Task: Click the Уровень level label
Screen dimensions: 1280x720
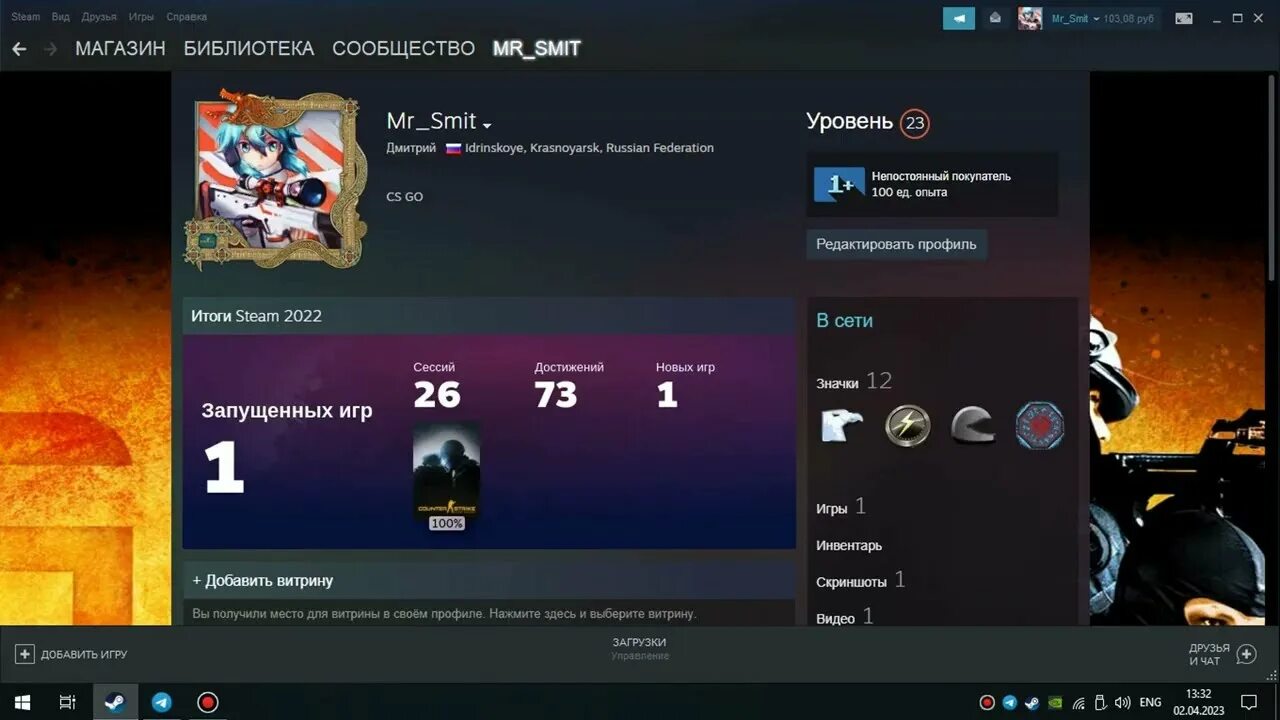Action: tap(850, 122)
